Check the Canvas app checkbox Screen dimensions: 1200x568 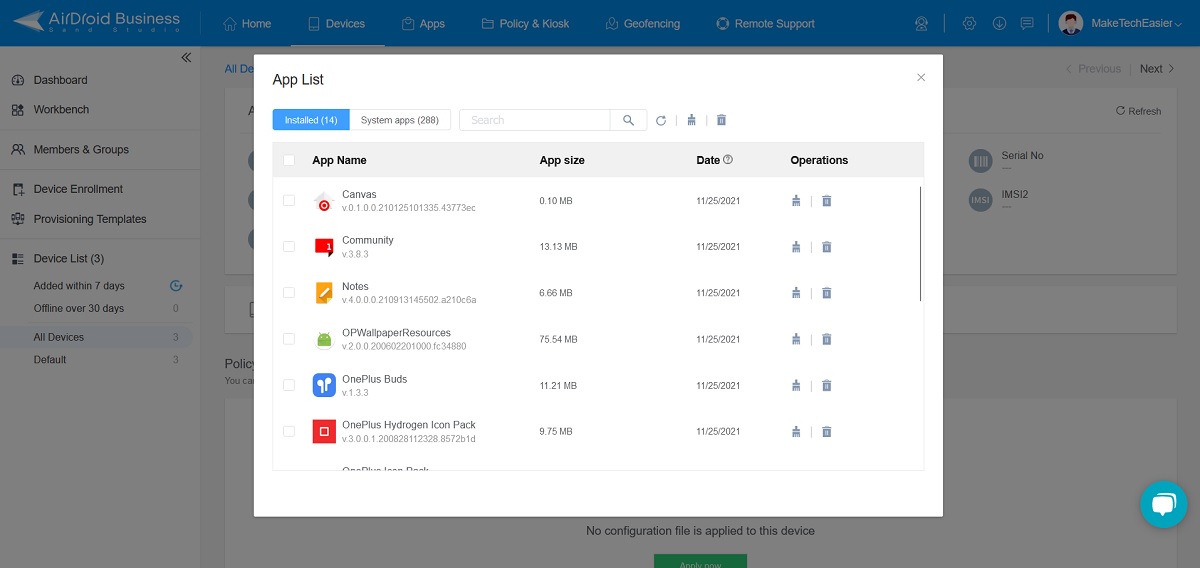pos(289,201)
